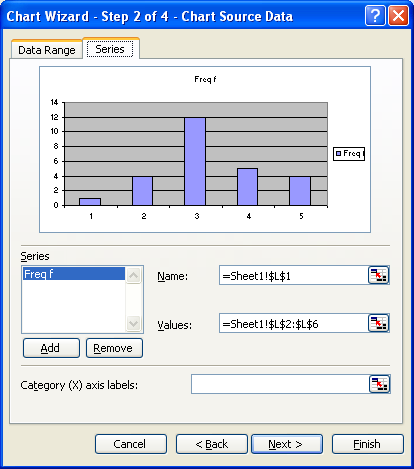Select Freq f in the Series list
Image resolution: width=414 pixels, height=469 pixels.
tap(74, 274)
